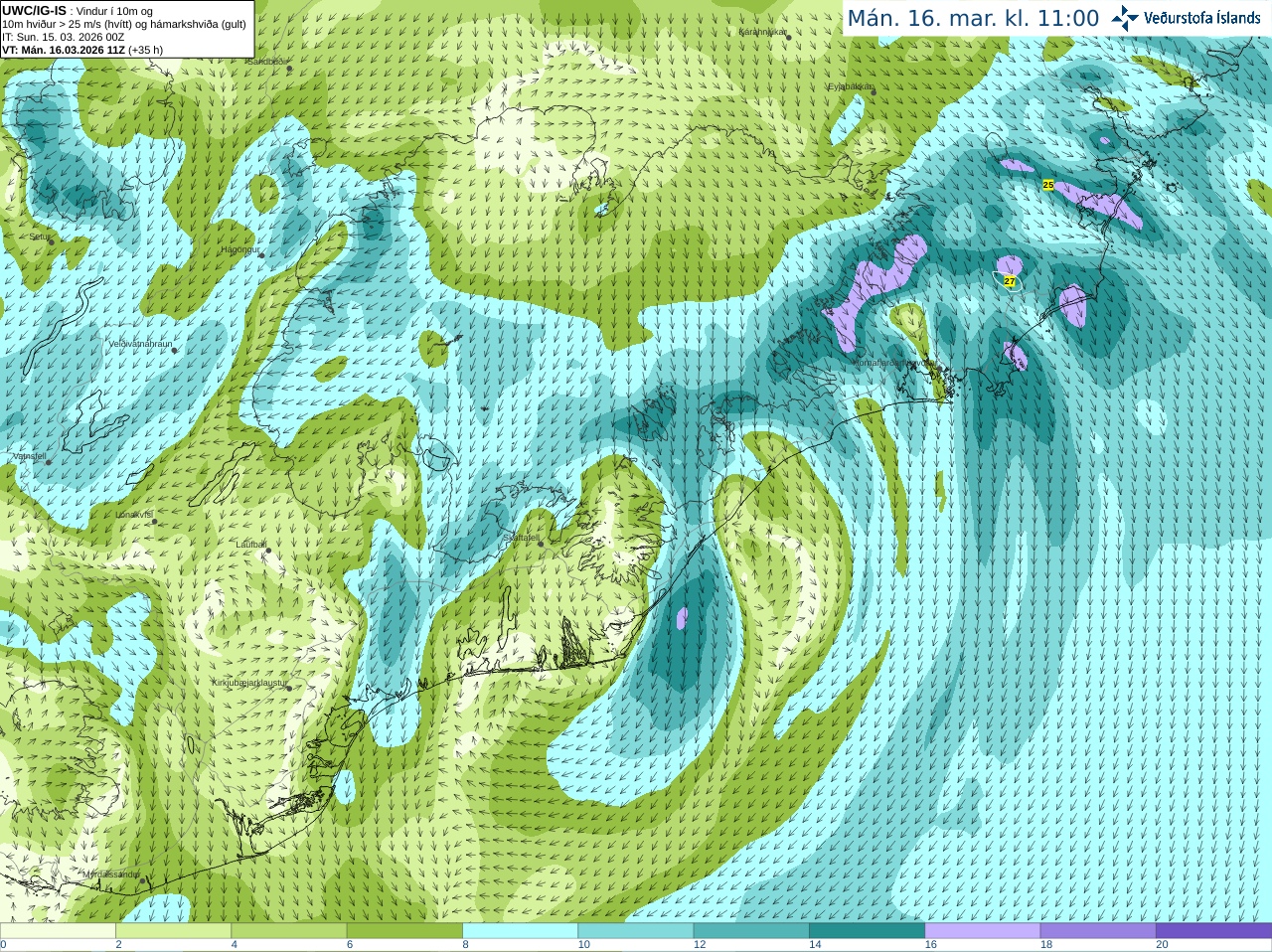Click the legend scale value 16
This screenshot has width=1272, height=952.
pos(931,945)
